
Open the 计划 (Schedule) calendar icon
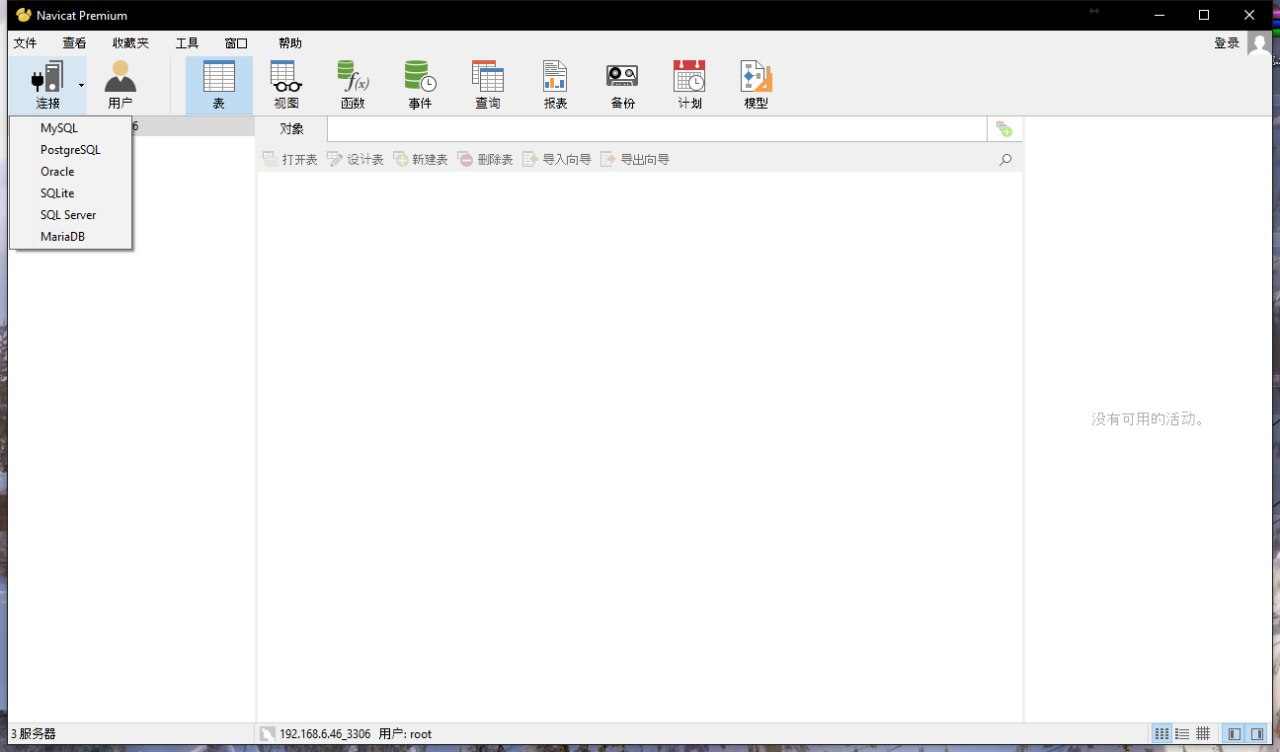pos(689,77)
